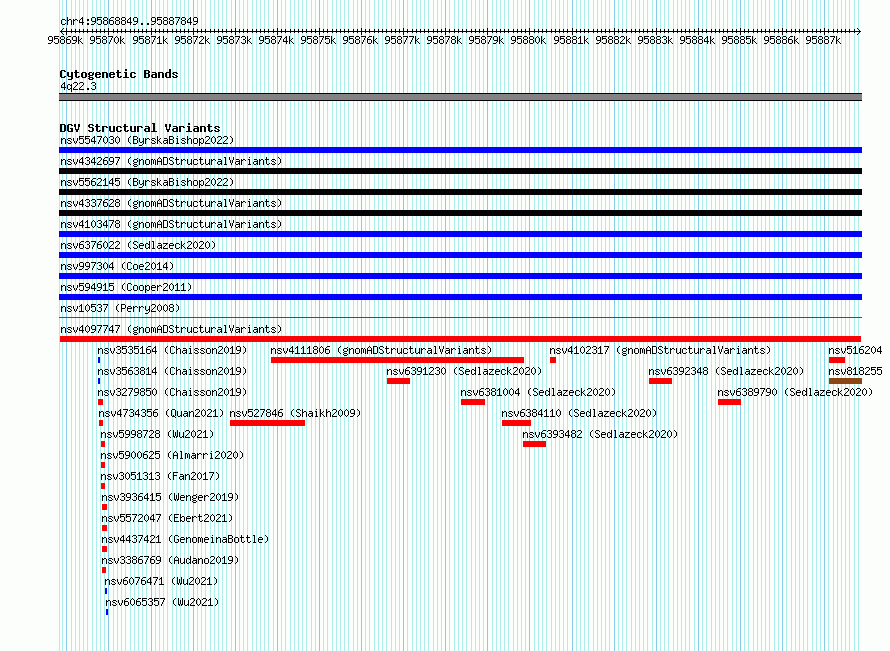Open nsv5572047 (Ebert2021) label
The image size is (890, 651).
point(167,518)
